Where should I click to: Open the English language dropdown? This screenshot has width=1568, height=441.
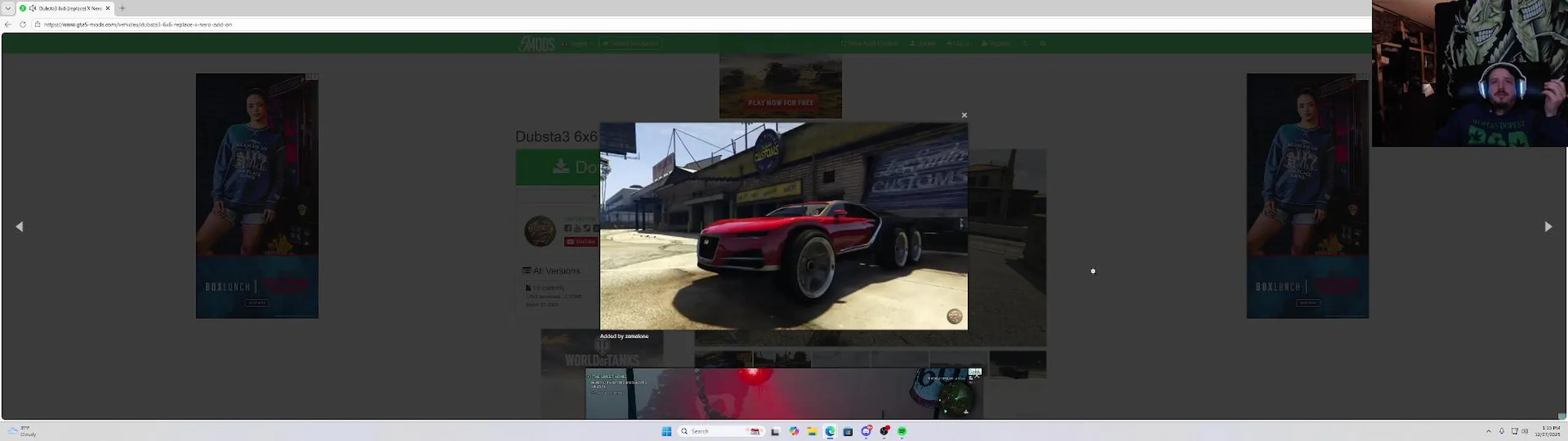point(578,43)
